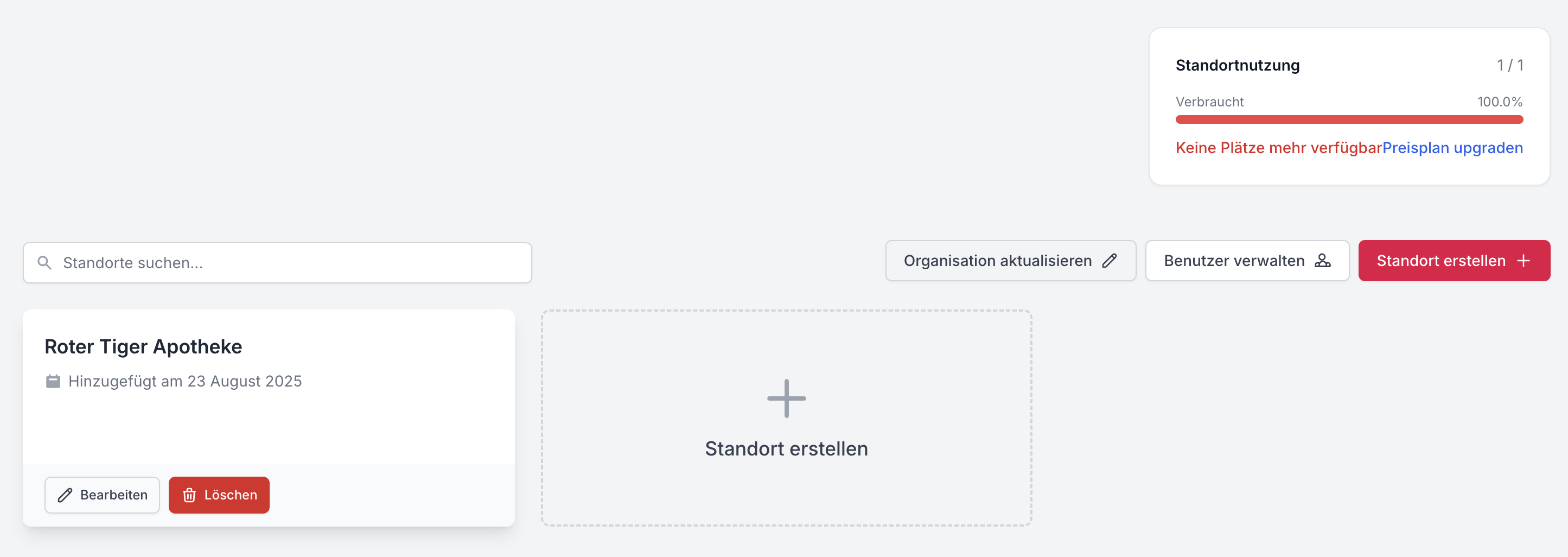Click the Standort erstellen label in the dashed card
Screen dimensions: 1568x557
(786, 448)
